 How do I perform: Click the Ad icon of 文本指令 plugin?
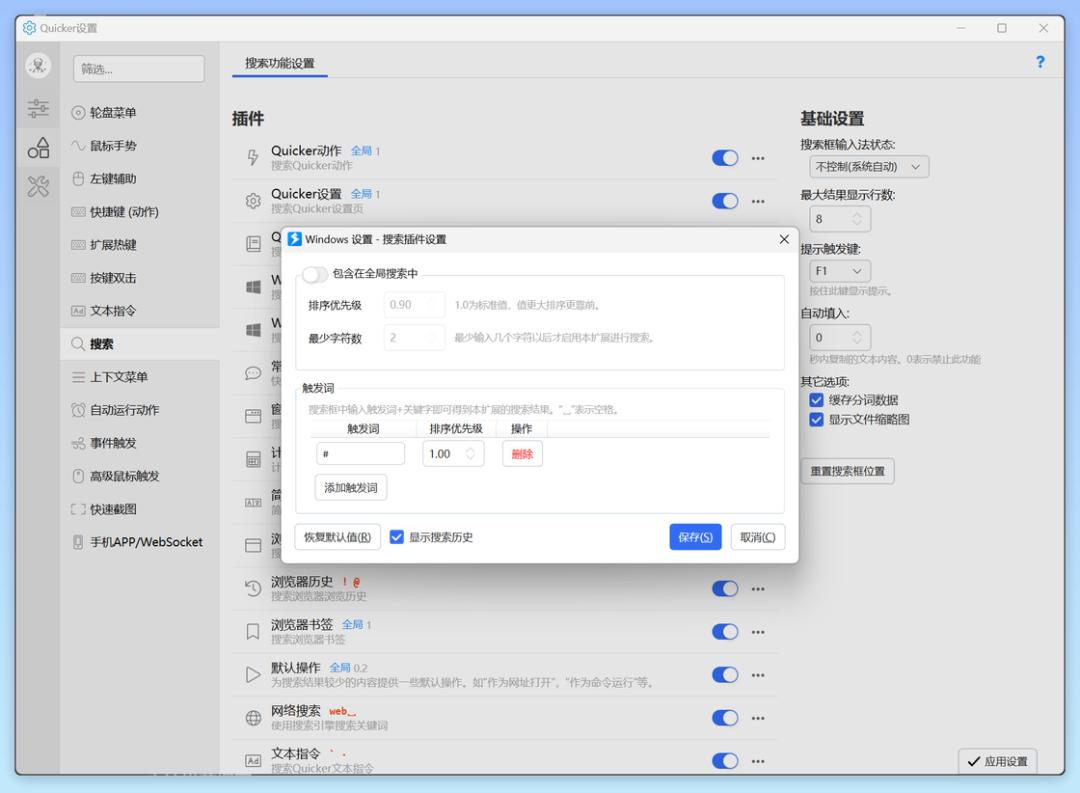253,761
